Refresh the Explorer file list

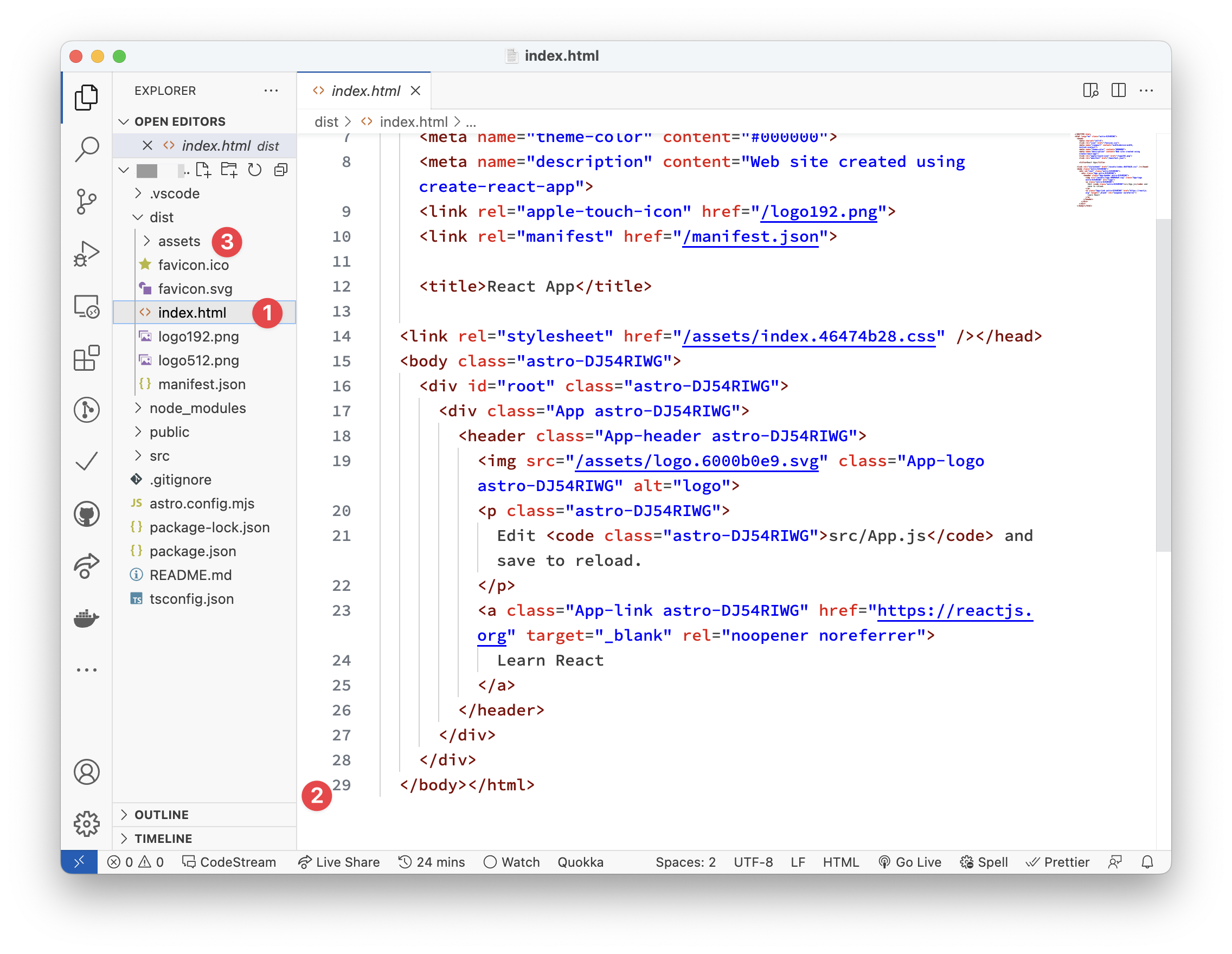coord(254,170)
